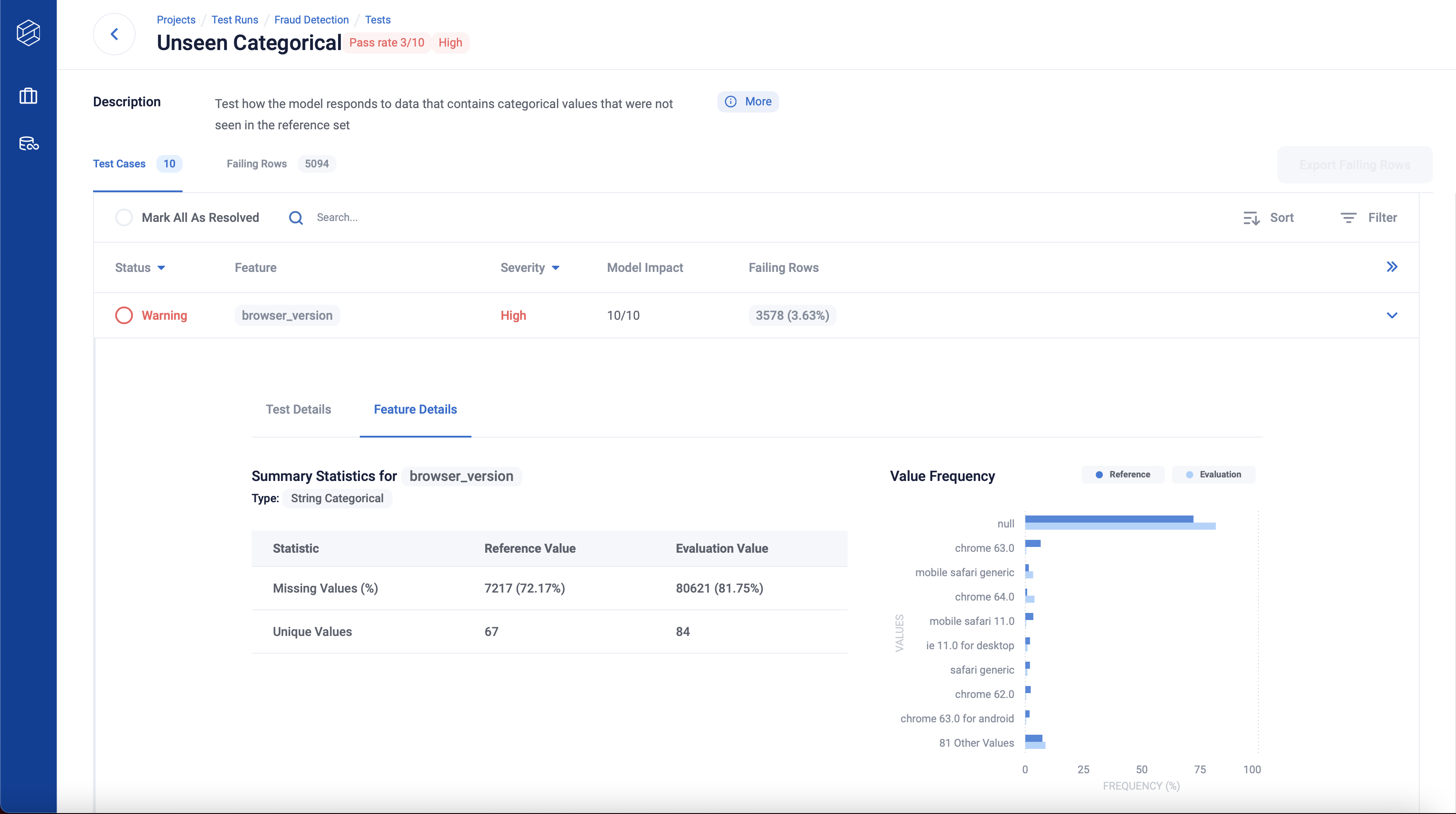Click the More description button
The image size is (1456, 814).
click(x=748, y=102)
